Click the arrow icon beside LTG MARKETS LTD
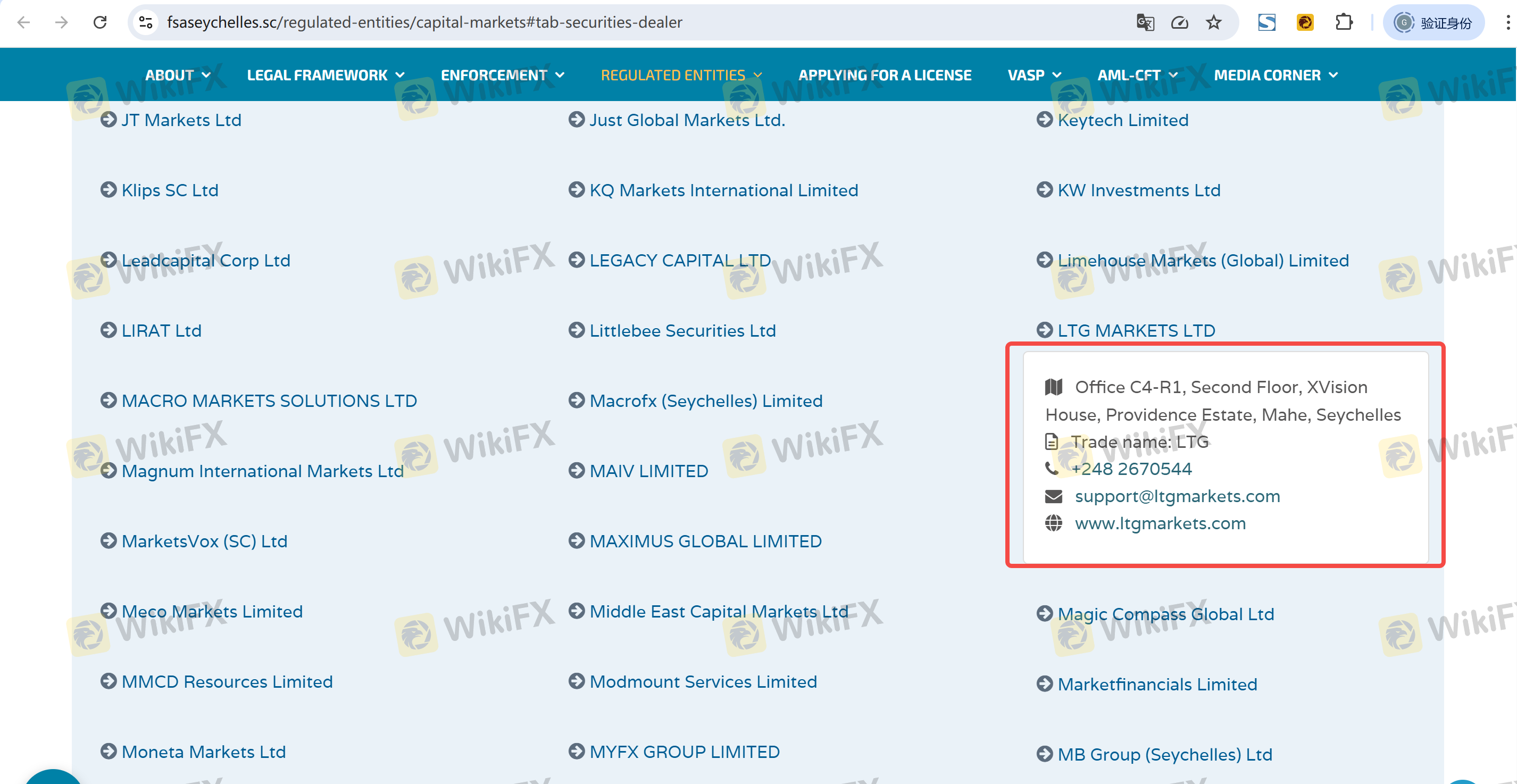Screen dimensions: 1517x784 tap(1044, 330)
